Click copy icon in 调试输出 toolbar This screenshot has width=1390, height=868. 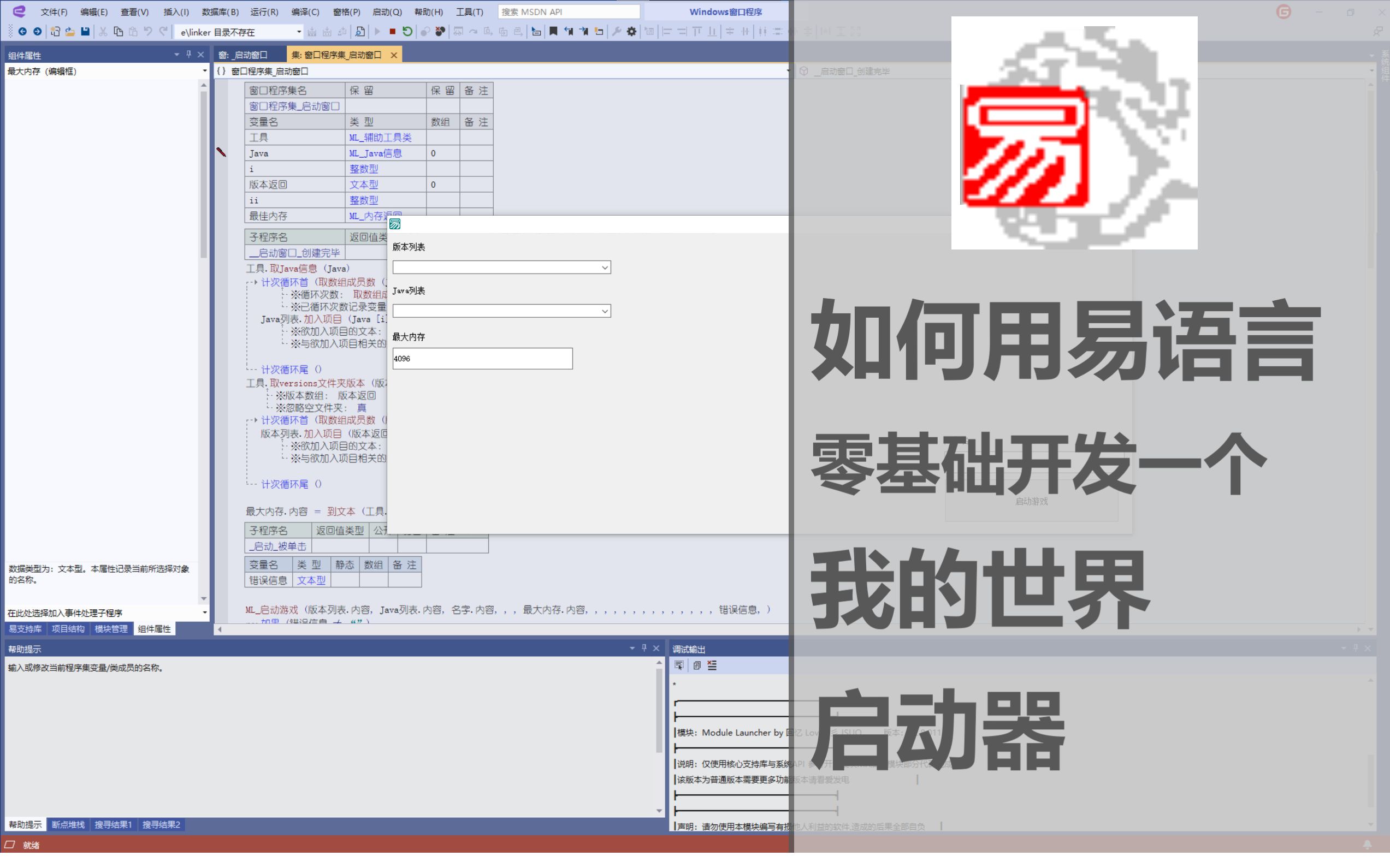pos(697,665)
